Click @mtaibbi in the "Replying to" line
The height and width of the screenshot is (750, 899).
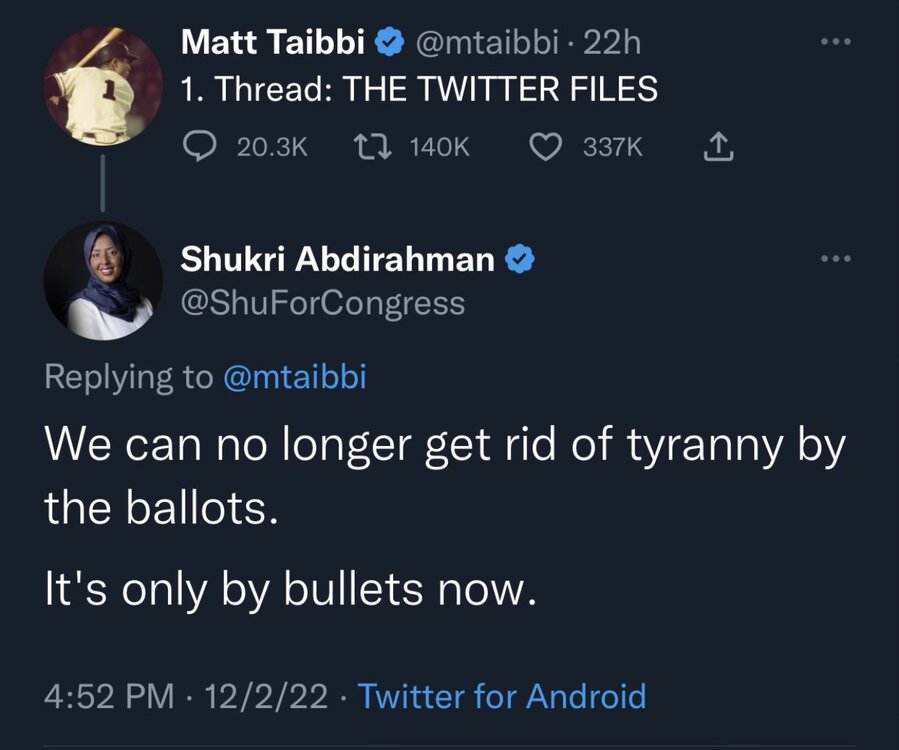click(x=294, y=378)
